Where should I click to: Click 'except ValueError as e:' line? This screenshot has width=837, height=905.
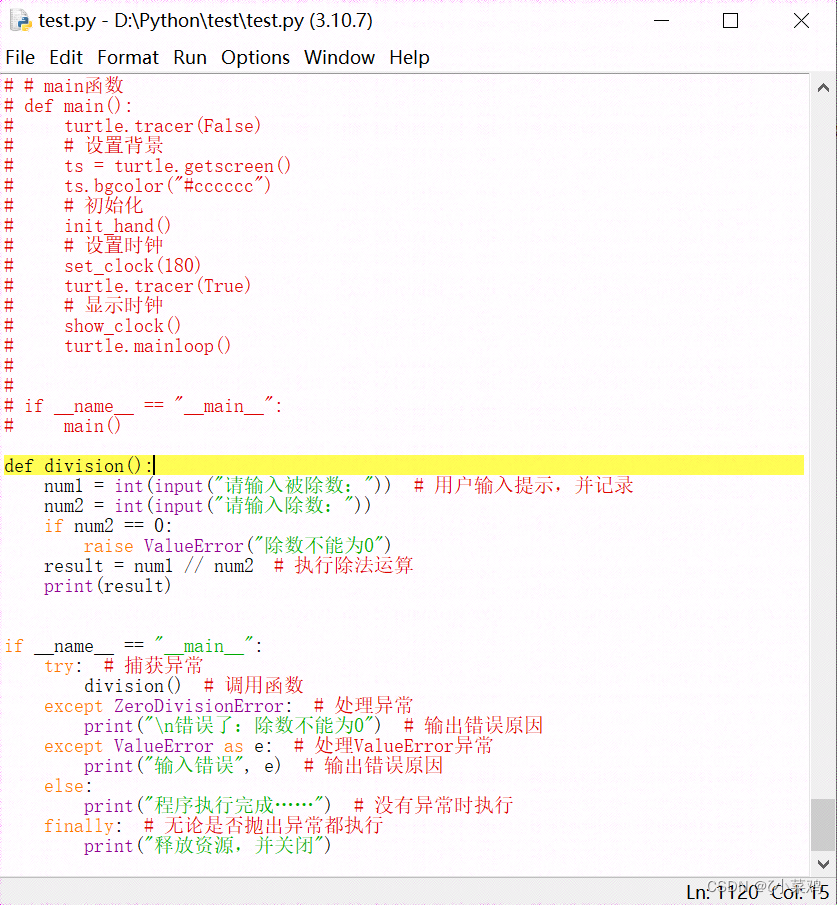click(x=268, y=746)
